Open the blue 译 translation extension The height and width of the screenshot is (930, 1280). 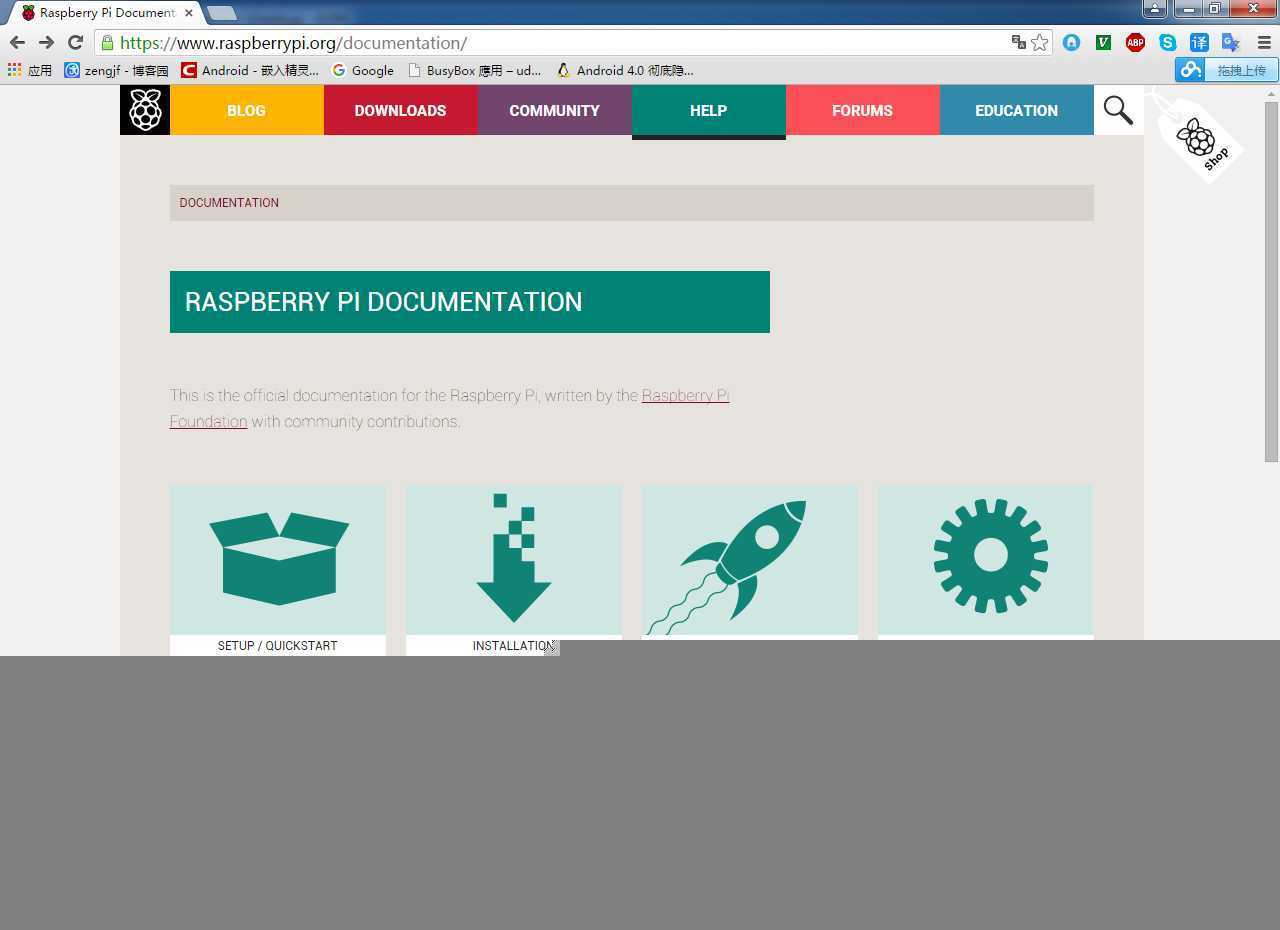(1199, 42)
